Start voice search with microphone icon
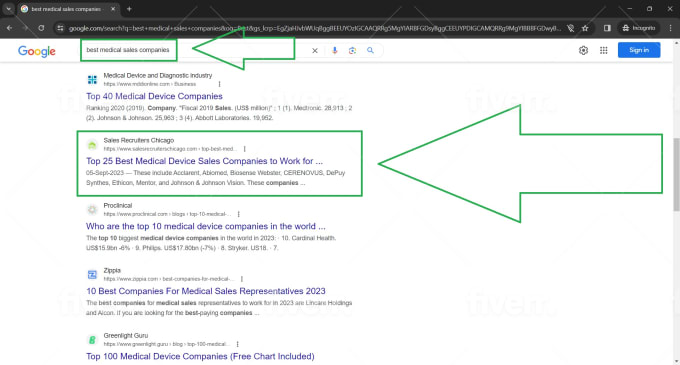The width and height of the screenshot is (680, 365). (x=334, y=51)
